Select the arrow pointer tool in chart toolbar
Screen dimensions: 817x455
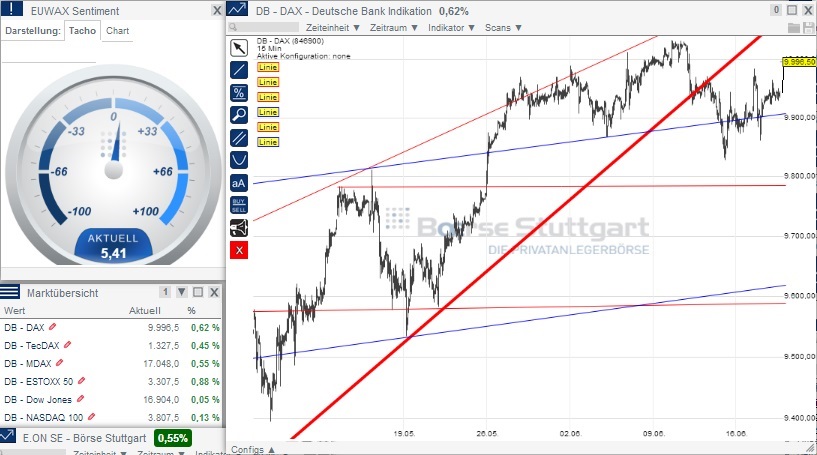[239, 48]
